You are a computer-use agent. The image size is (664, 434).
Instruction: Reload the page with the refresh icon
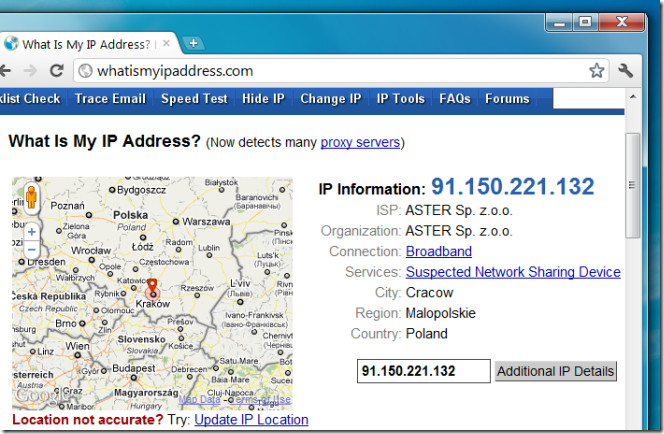(x=57, y=70)
